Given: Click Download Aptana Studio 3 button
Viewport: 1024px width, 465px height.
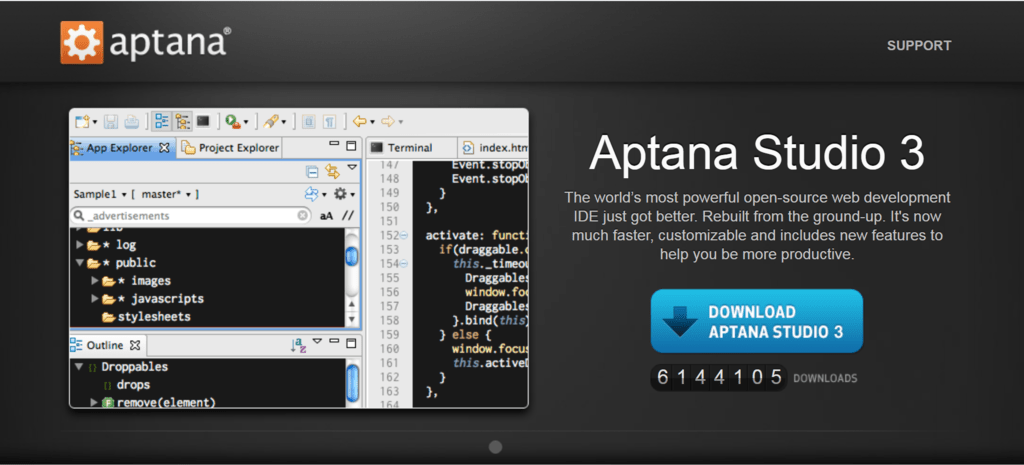Looking at the screenshot, I should (x=757, y=321).
